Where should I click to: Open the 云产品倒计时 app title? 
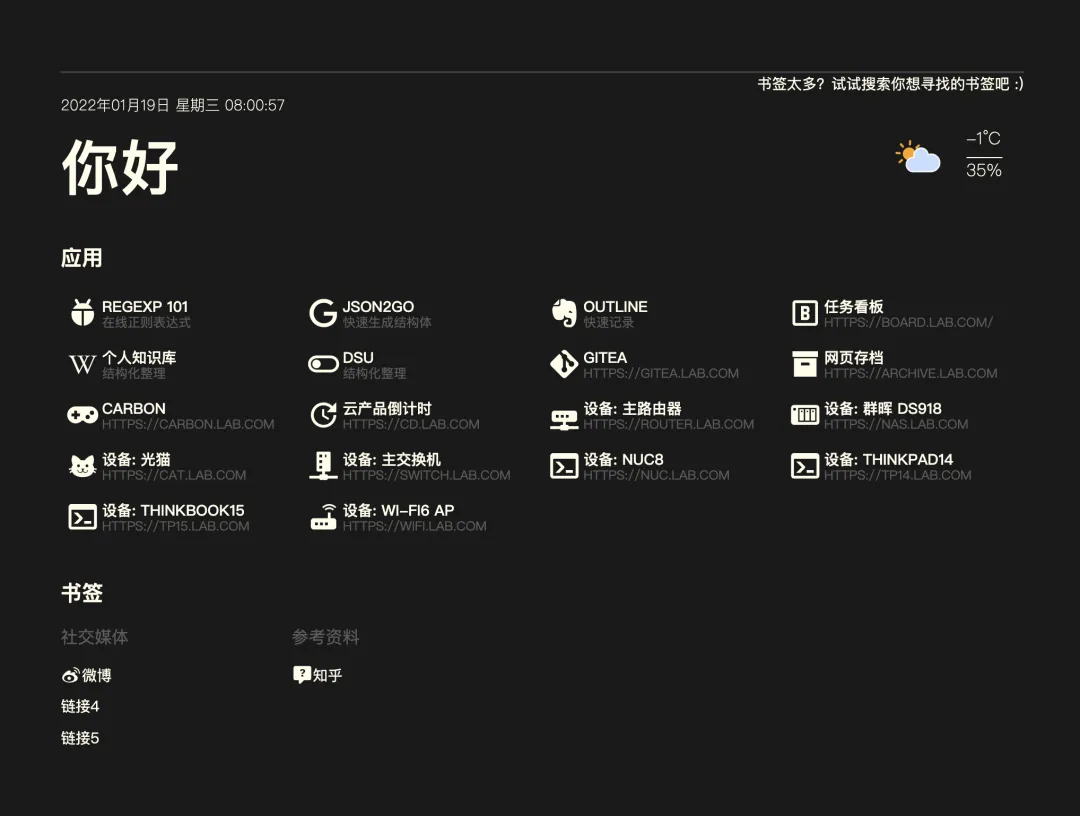pos(387,408)
